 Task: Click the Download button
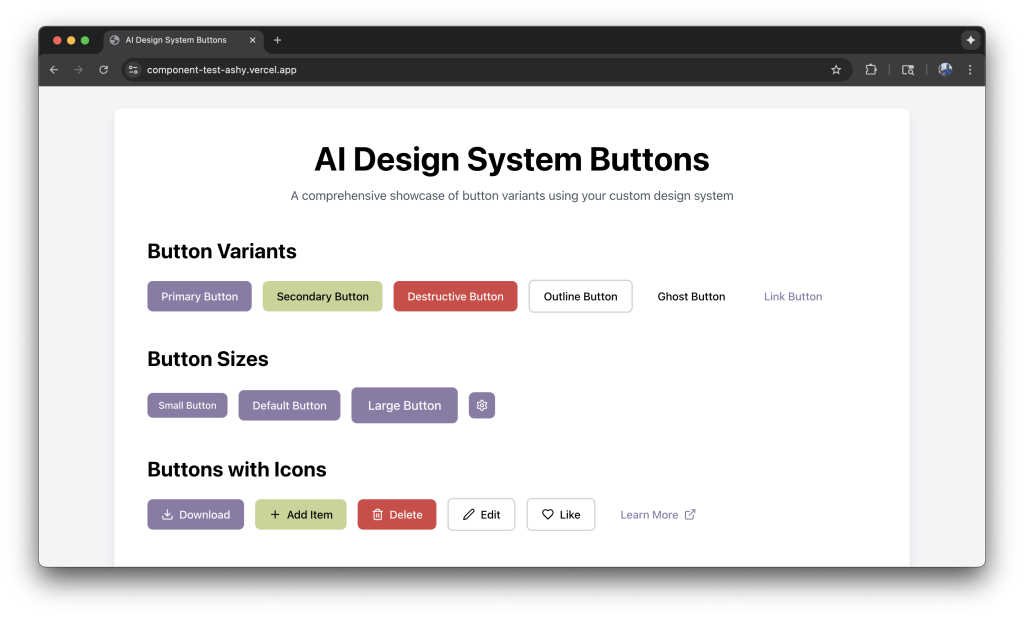[195, 515]
